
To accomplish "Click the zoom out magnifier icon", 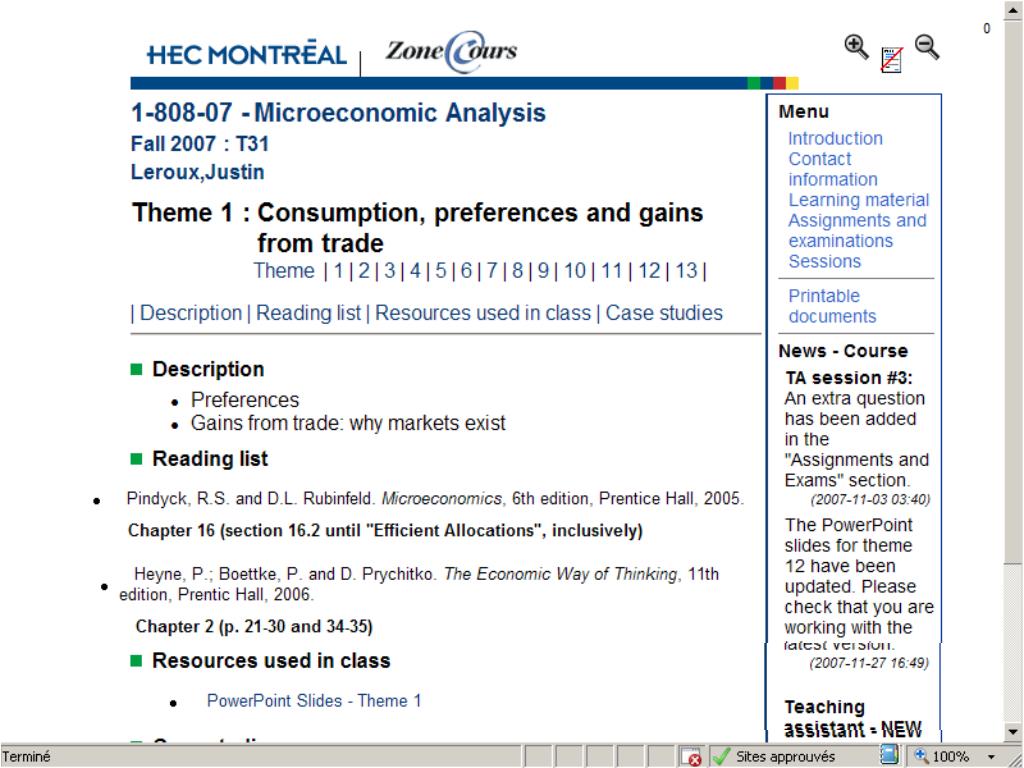I will [927, 47].
